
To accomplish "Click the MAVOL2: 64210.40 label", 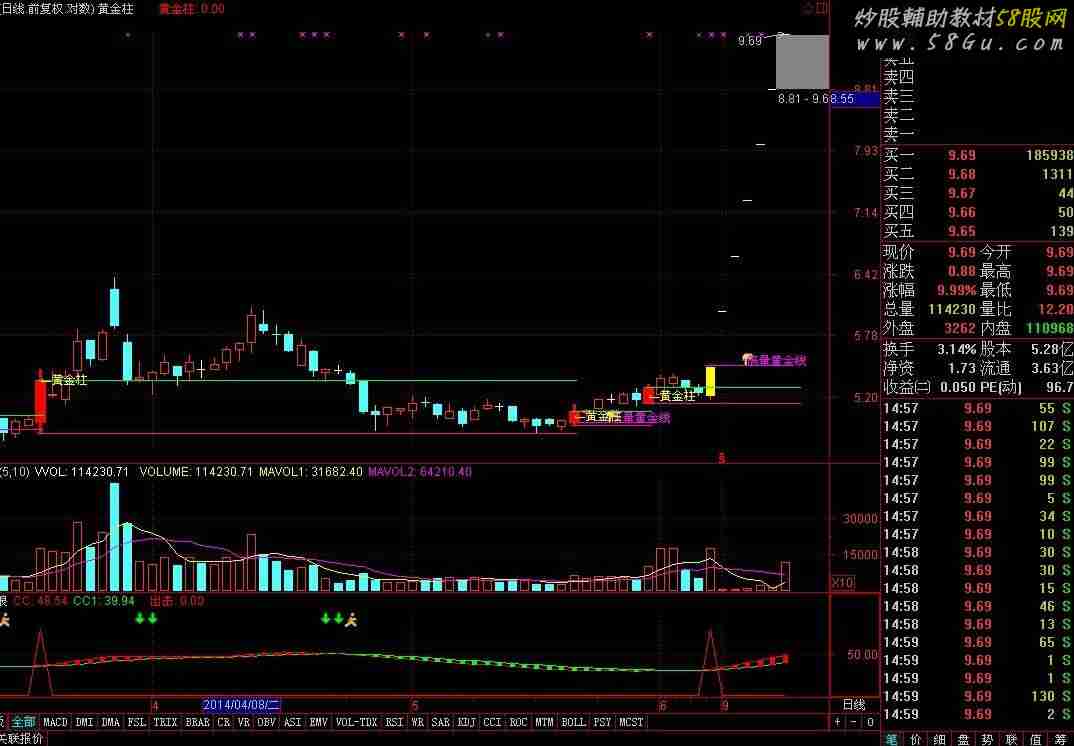I will pos(420,472).
